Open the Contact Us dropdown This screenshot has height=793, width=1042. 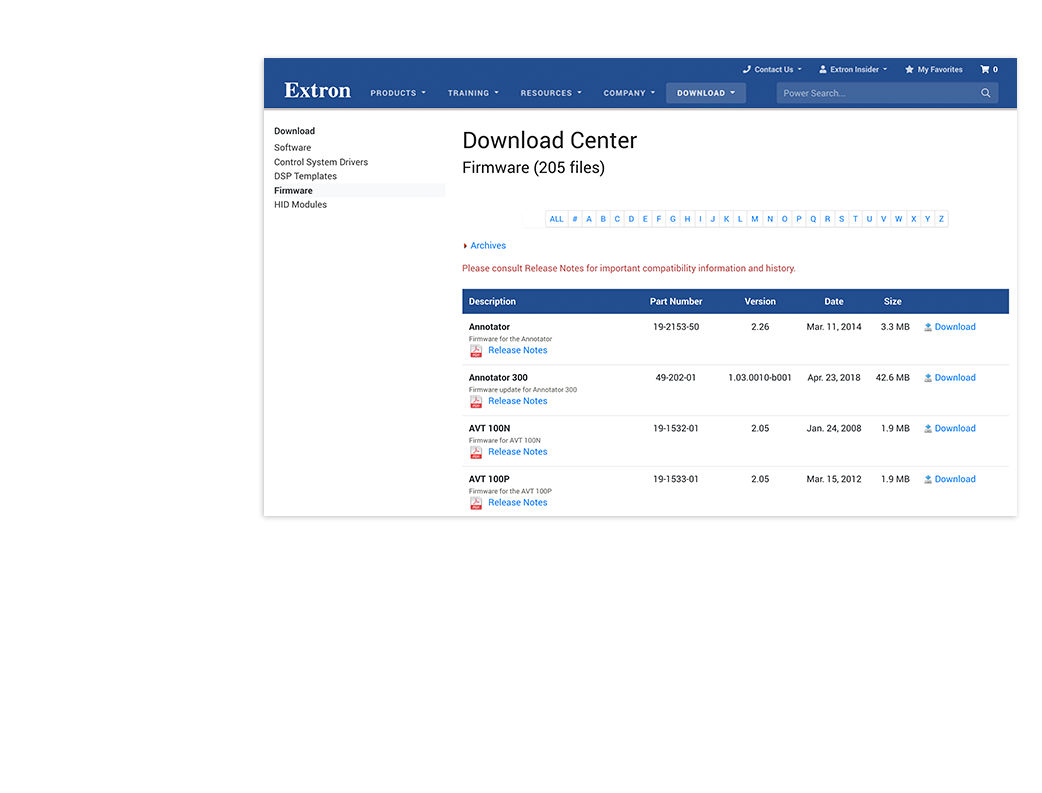click(772, 69)
